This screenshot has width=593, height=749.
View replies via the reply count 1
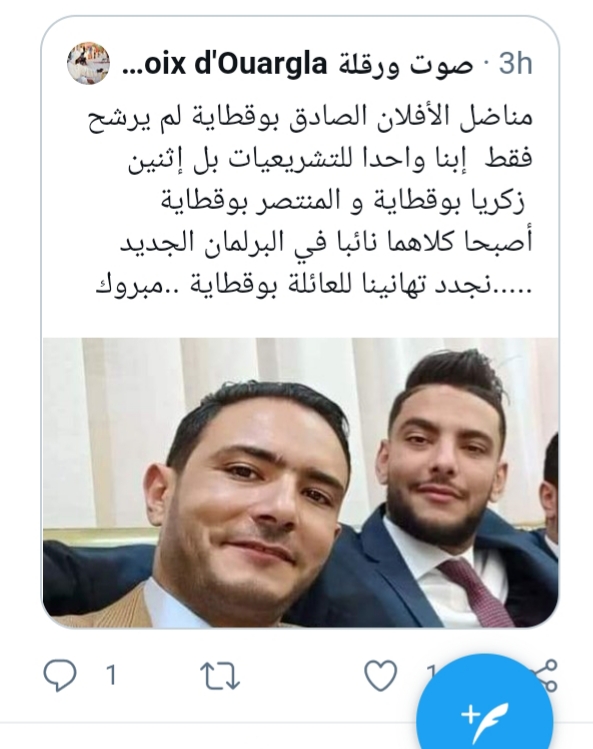click(111, 675)
